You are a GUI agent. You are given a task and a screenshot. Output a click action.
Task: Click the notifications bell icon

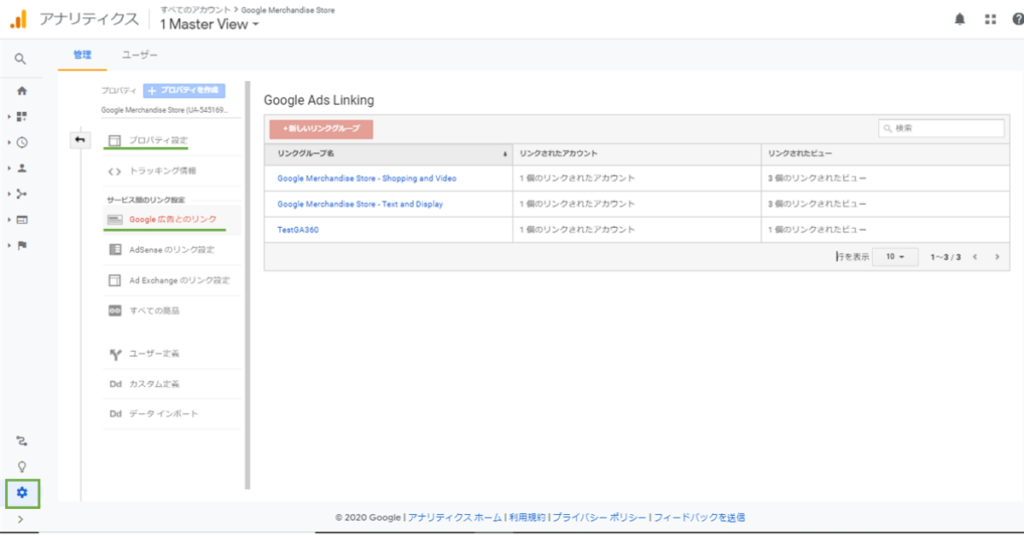tap(959, 19)
